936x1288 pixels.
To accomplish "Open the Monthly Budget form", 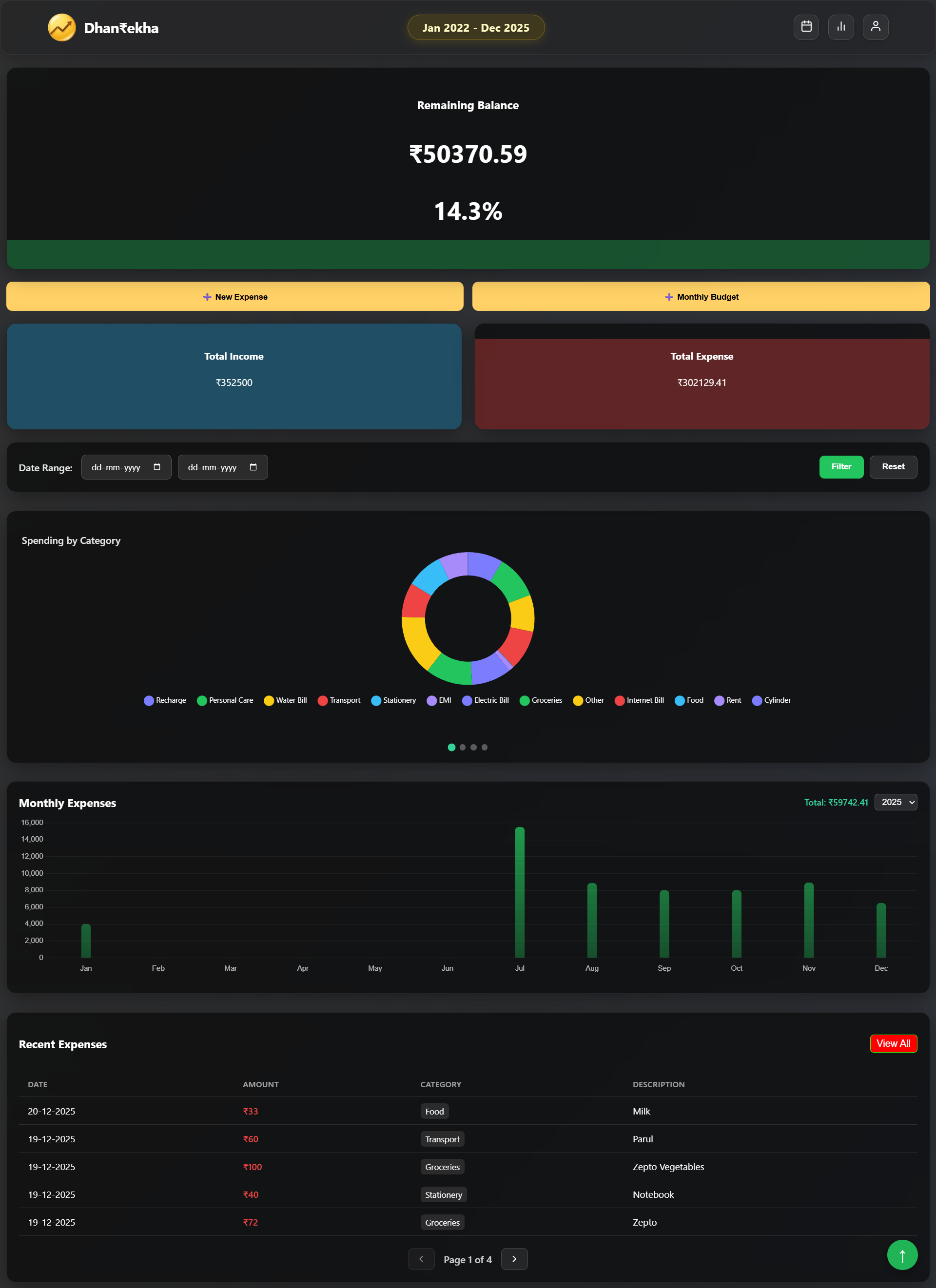I will [x=702, y=296].
